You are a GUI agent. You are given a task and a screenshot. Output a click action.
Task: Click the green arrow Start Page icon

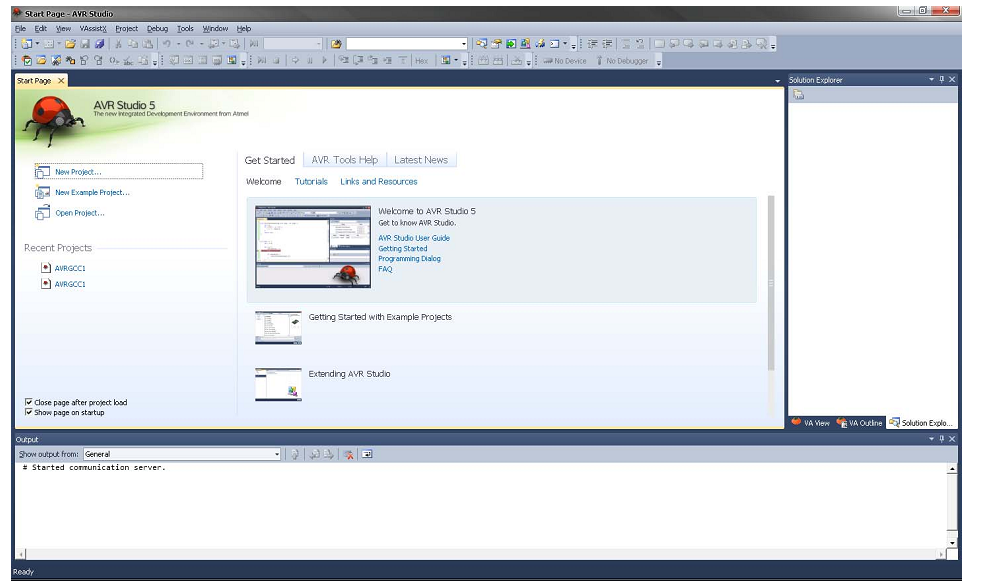(x=511, y=44)
